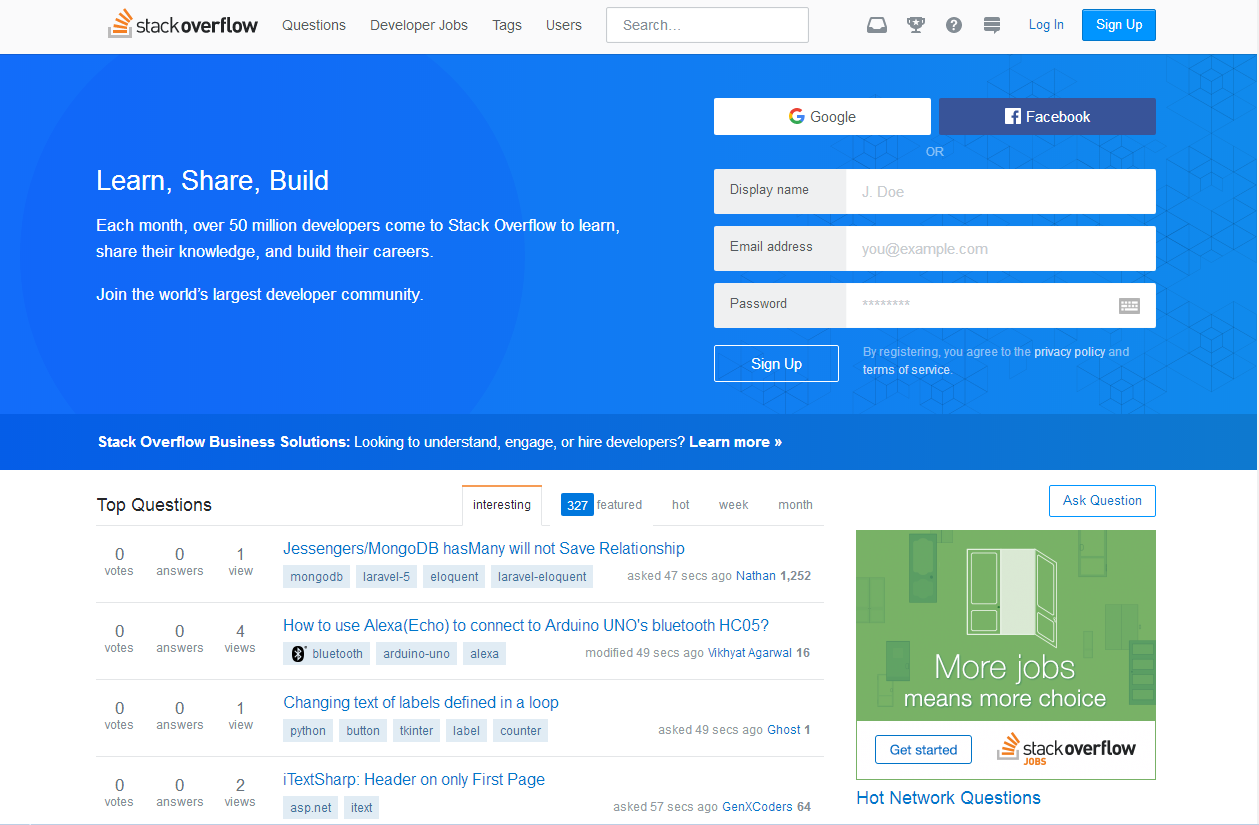1259x825 pixels.
Task: Switch to the week tab
Action: pyautogui.click(x=734, y=505)
